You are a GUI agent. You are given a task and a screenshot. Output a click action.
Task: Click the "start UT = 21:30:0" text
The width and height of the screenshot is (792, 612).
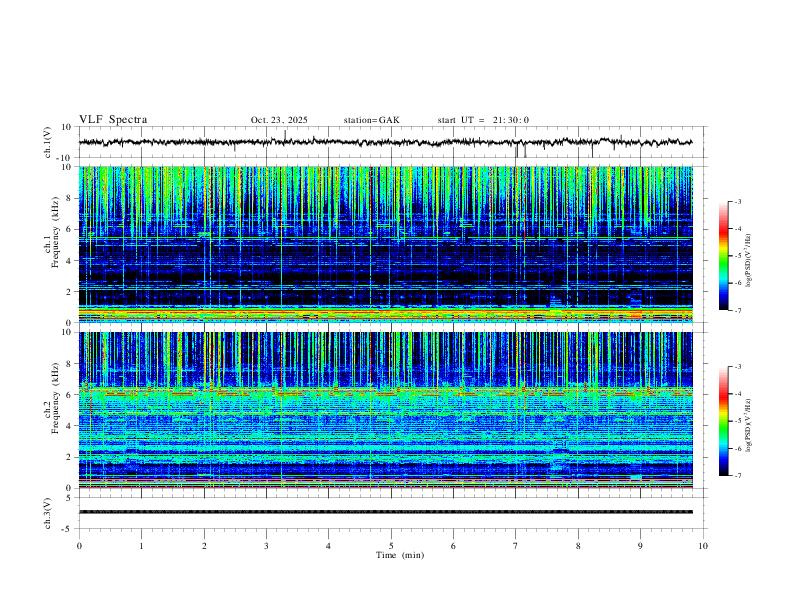(483, 120)
